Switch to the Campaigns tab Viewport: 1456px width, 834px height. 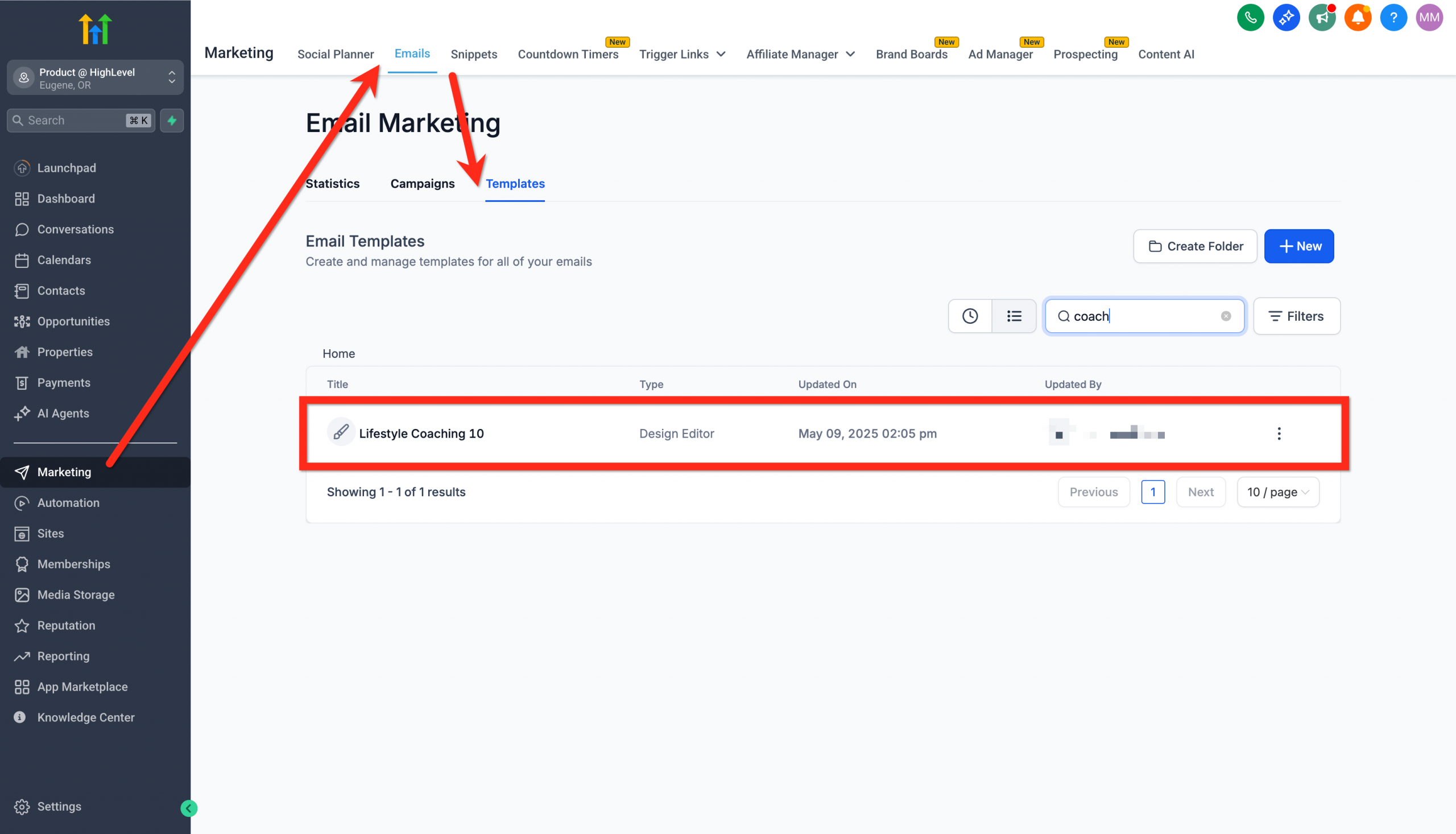coord(422,183)
